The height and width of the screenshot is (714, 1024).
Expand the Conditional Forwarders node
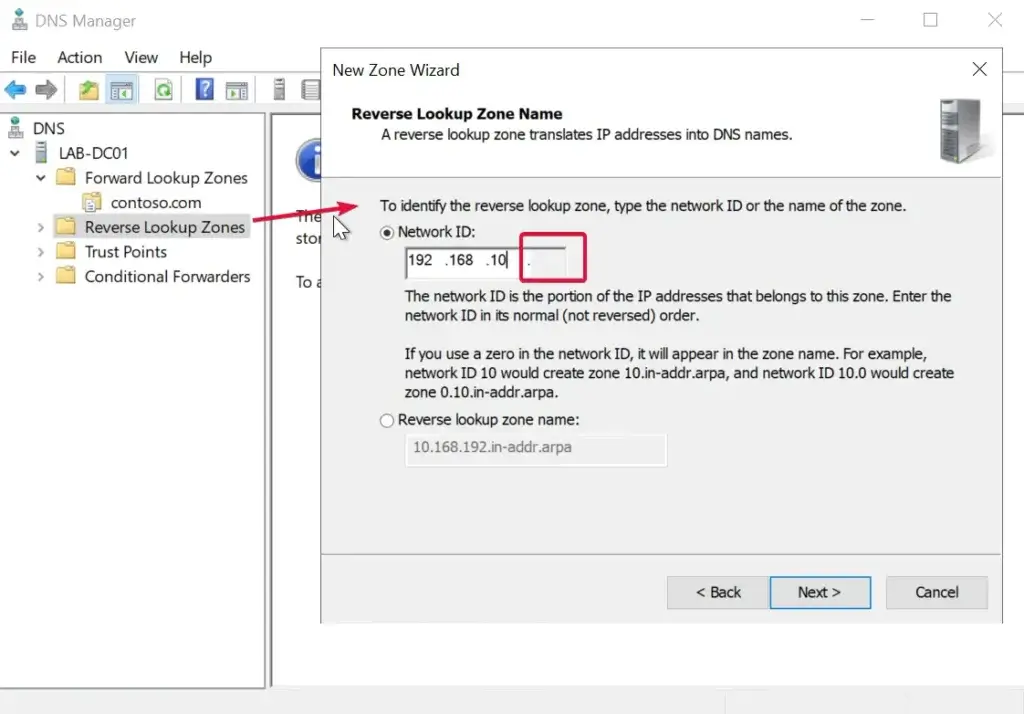point(41,277)
